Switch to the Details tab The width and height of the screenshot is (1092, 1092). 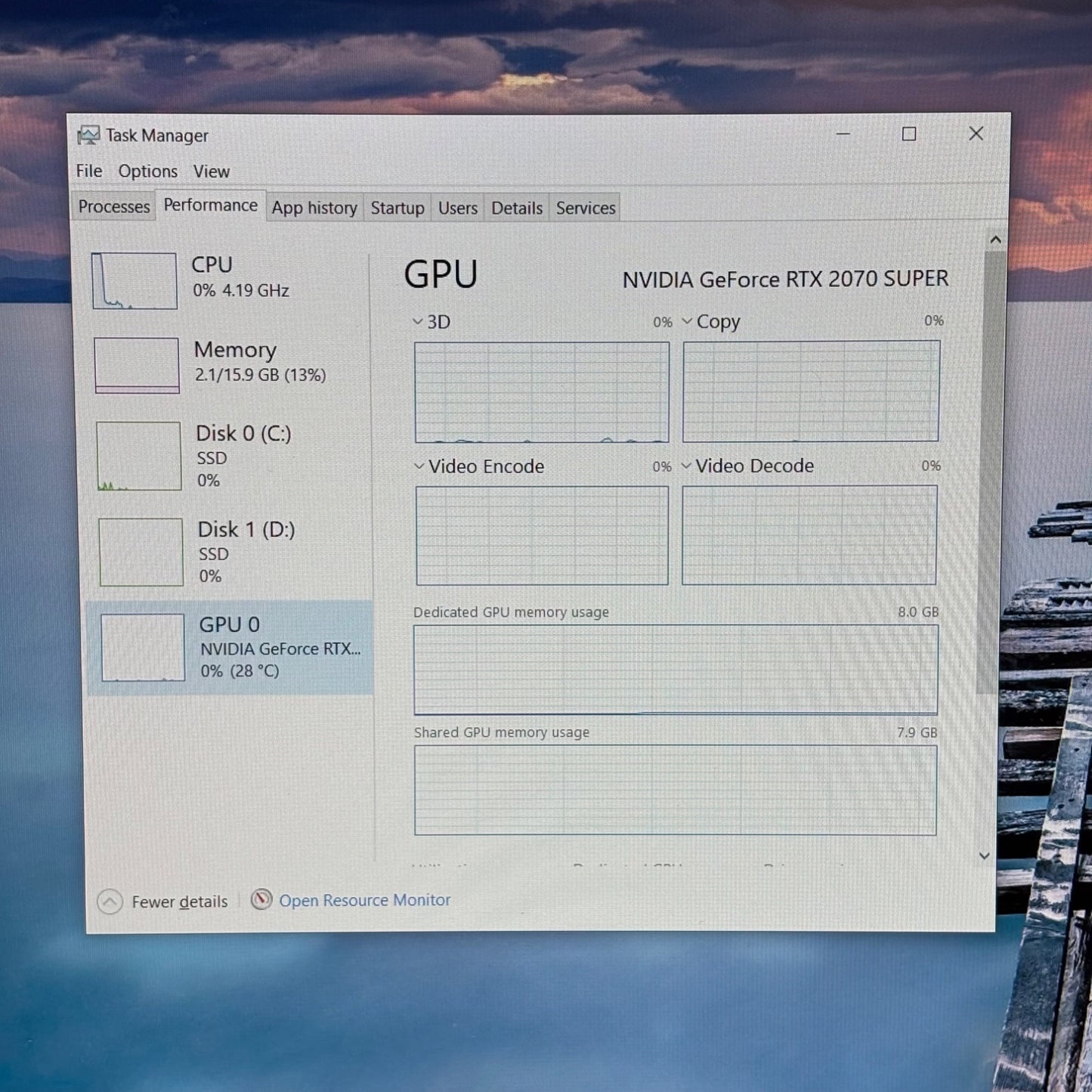click(517, 208)
